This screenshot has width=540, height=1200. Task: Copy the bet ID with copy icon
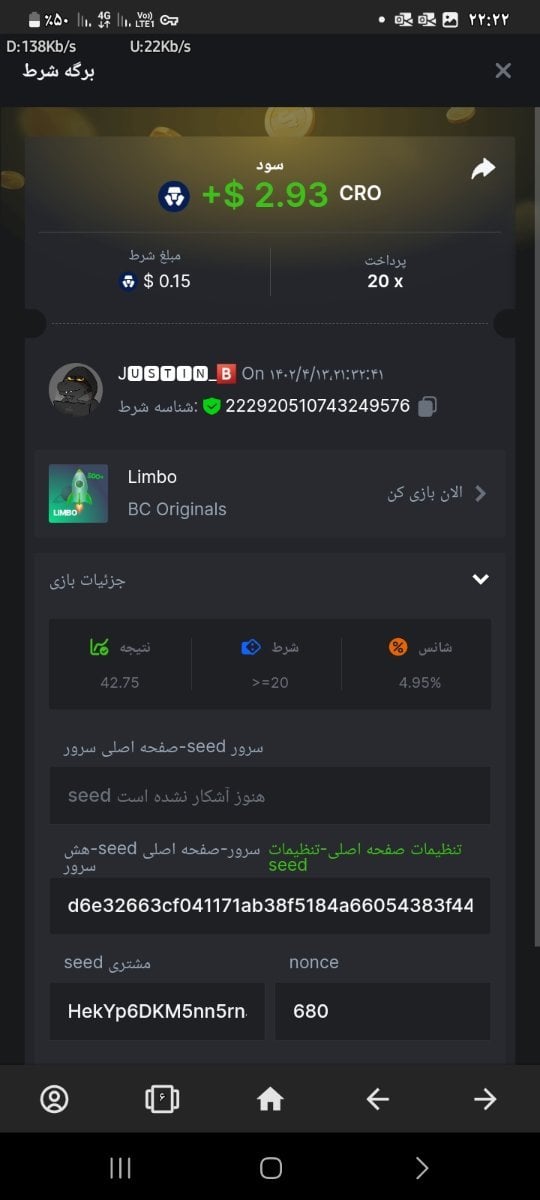tap(427, 406)
